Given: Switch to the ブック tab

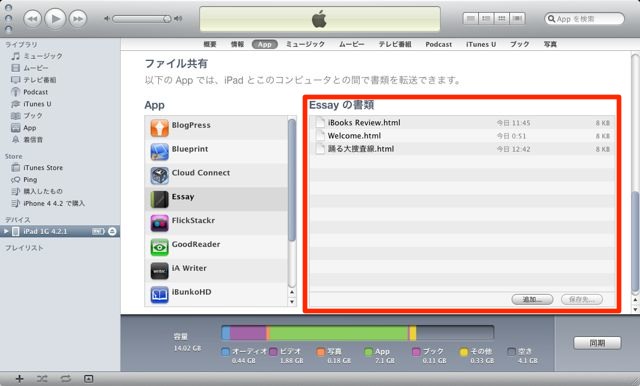Looking at the screenshot, I should click(520, 44).
